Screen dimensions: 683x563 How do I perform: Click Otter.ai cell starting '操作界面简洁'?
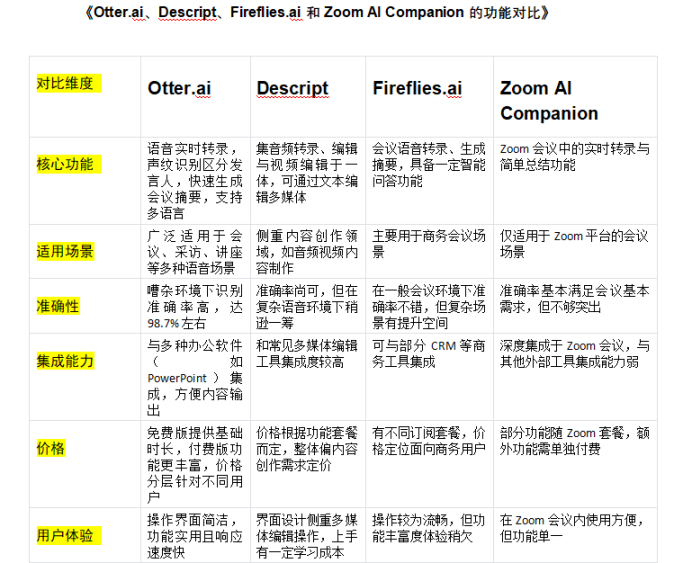pyautogui.click(x=195, y=536)
